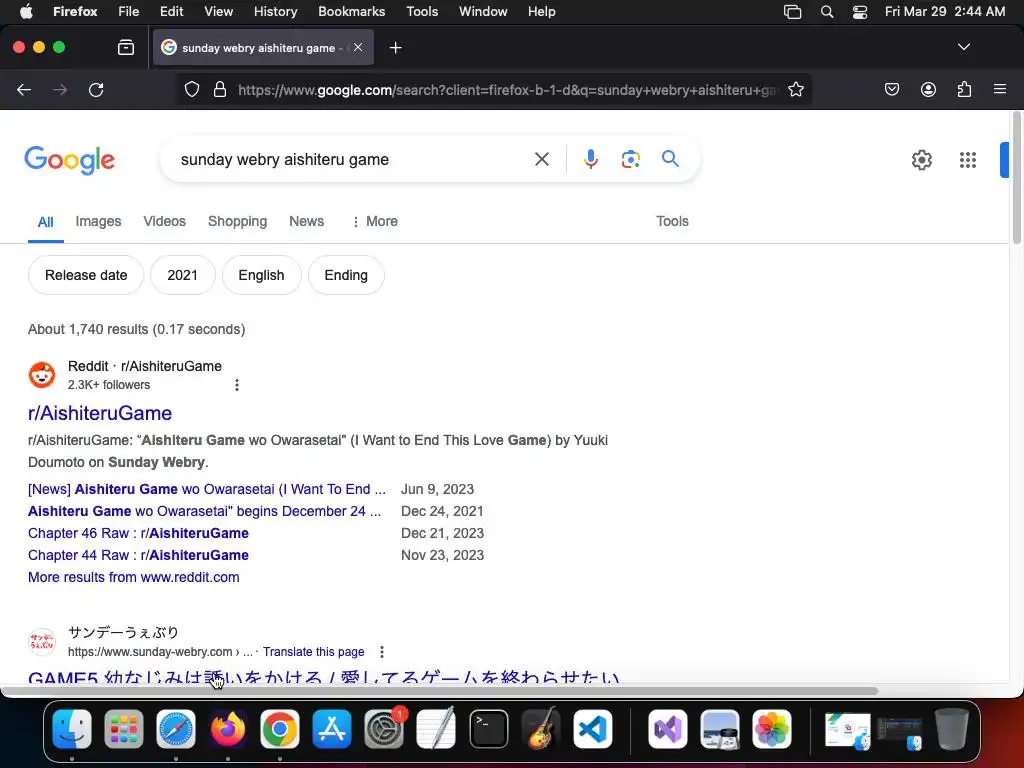Open the Firefox hamburger menu
The image size is (1024, 768).
[x=999, y=89]
